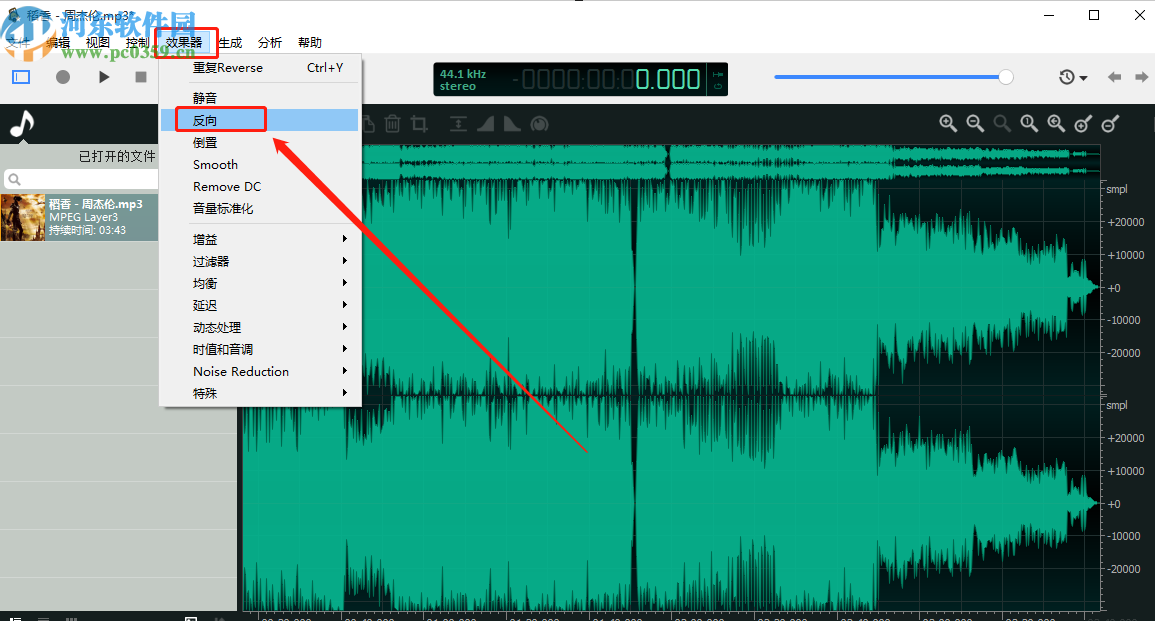The height and width of the screenshot is (621, 1155).
Task: Expand the 延迟 submenu
Action: [260, 305]
